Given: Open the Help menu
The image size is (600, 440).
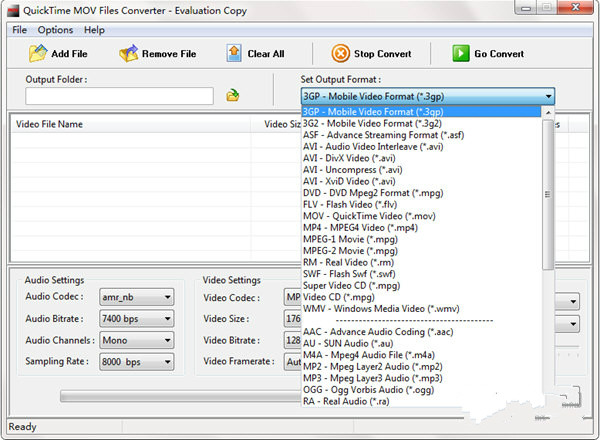Looking at the screenshot, I should [x=94, y=30].
